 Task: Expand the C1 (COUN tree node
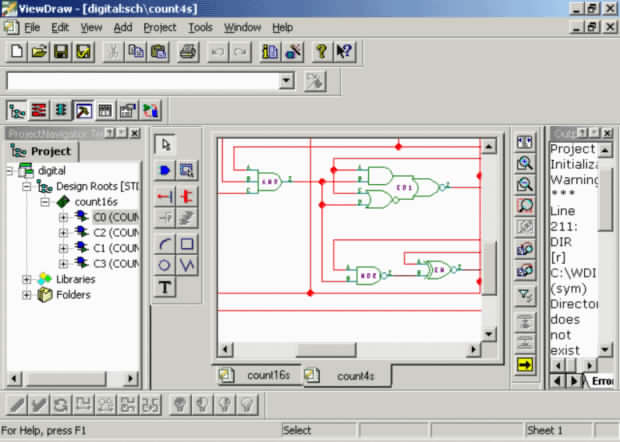(63, 248)
